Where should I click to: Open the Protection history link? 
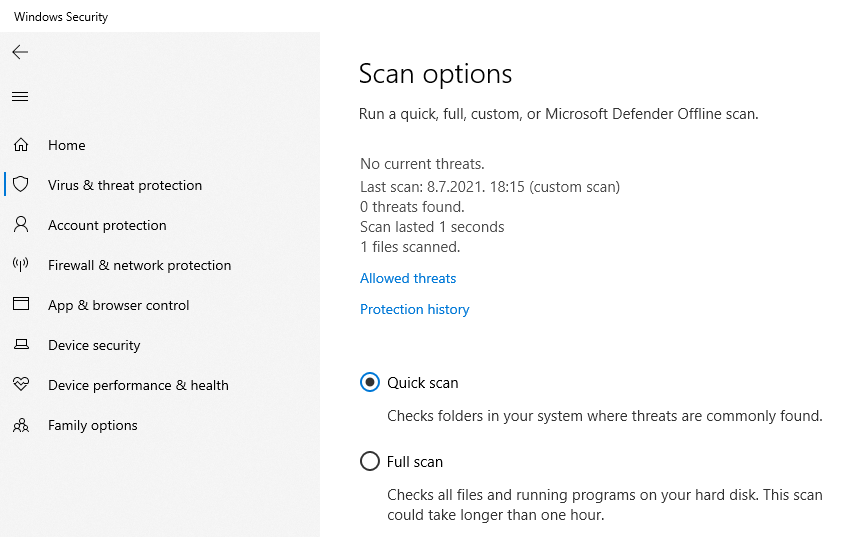coord(414,309)
